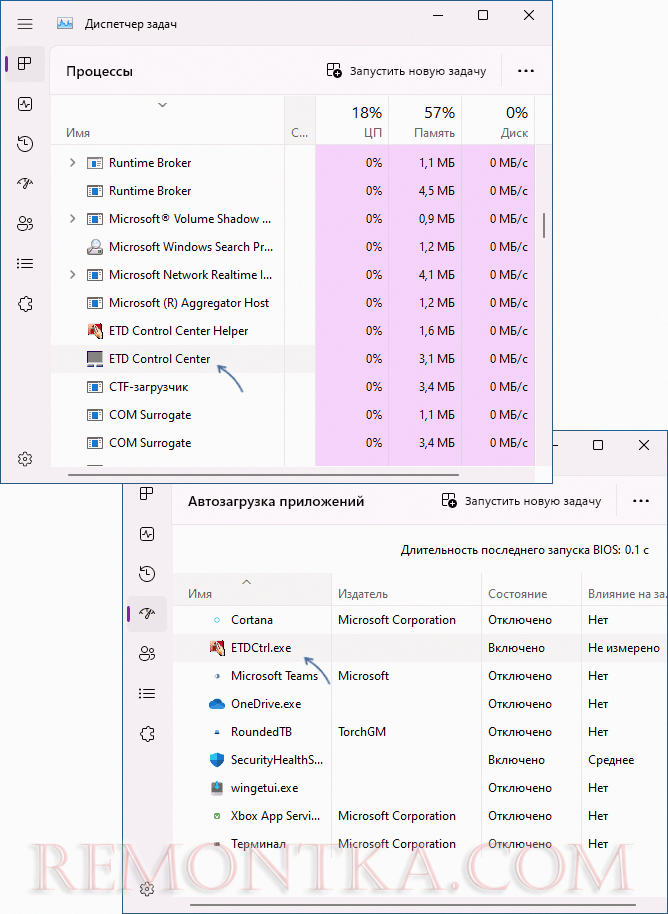Viewport: 668px width, 914px height.
Task: Open App history in the Процессы window sidebar
Action: tap(25, 144)
